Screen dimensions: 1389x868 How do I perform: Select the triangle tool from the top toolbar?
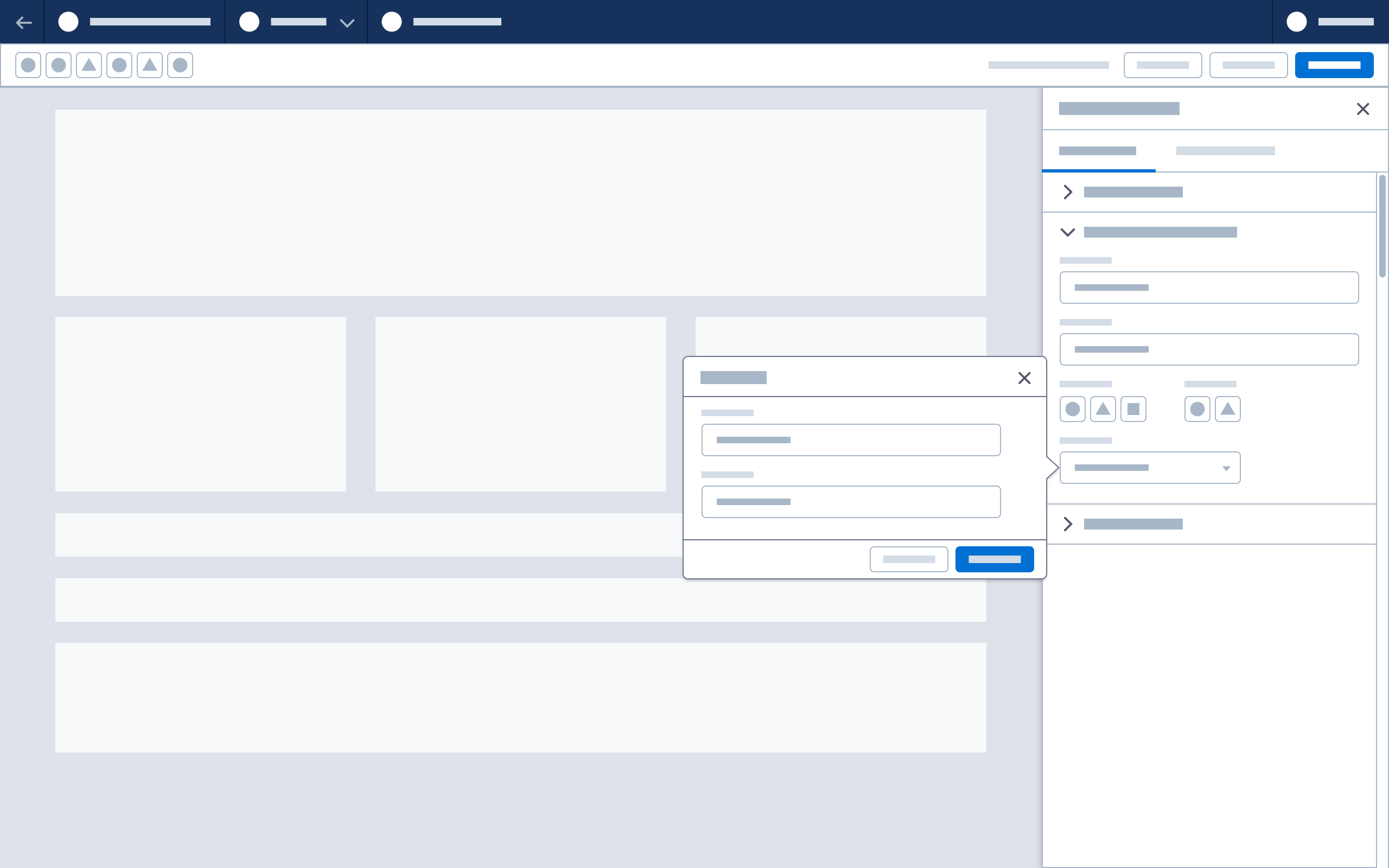pos(89,65)
